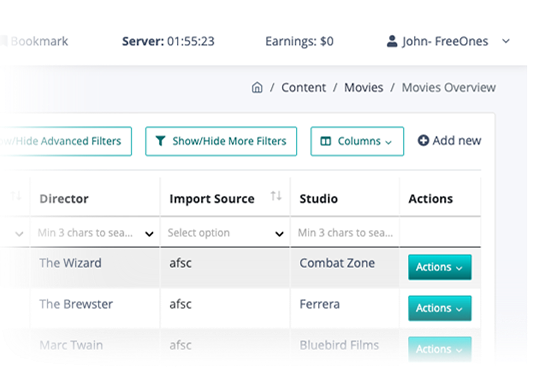Click the home breadcrumb icon
Image resolution: width=558 pixels, height=379 pixels.
pyautogui.click(x=257, y=87)
